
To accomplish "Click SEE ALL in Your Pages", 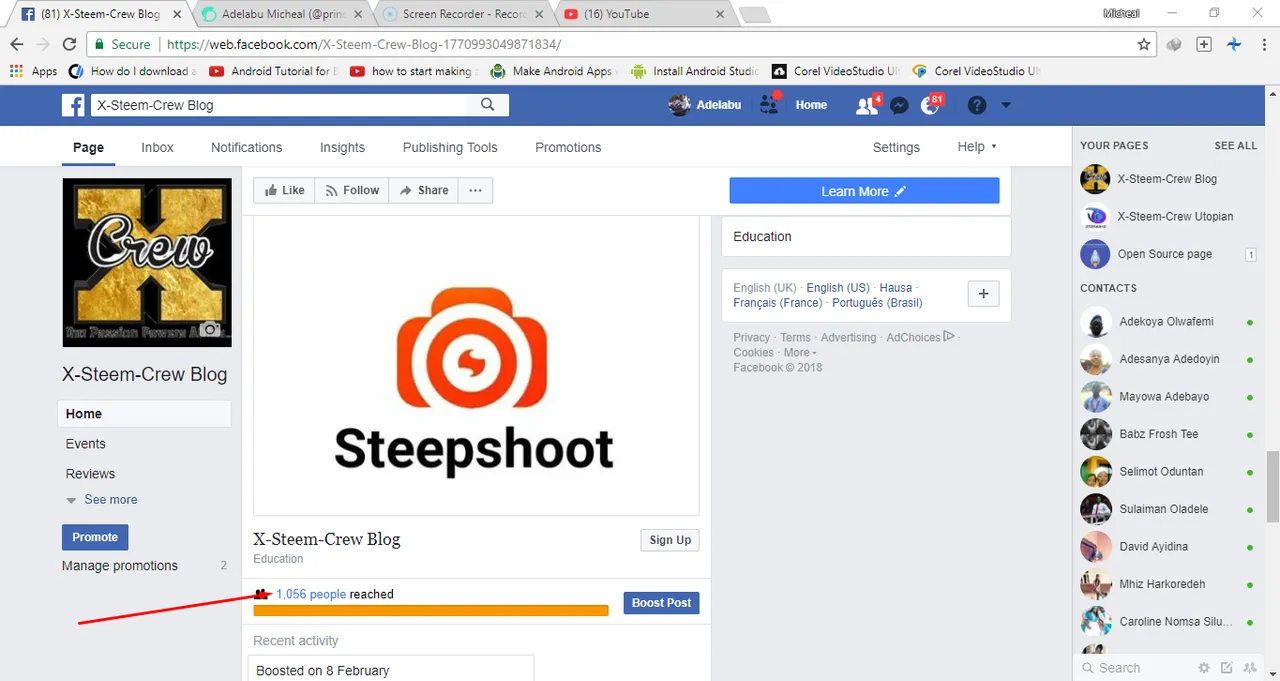I will 1235,145.
